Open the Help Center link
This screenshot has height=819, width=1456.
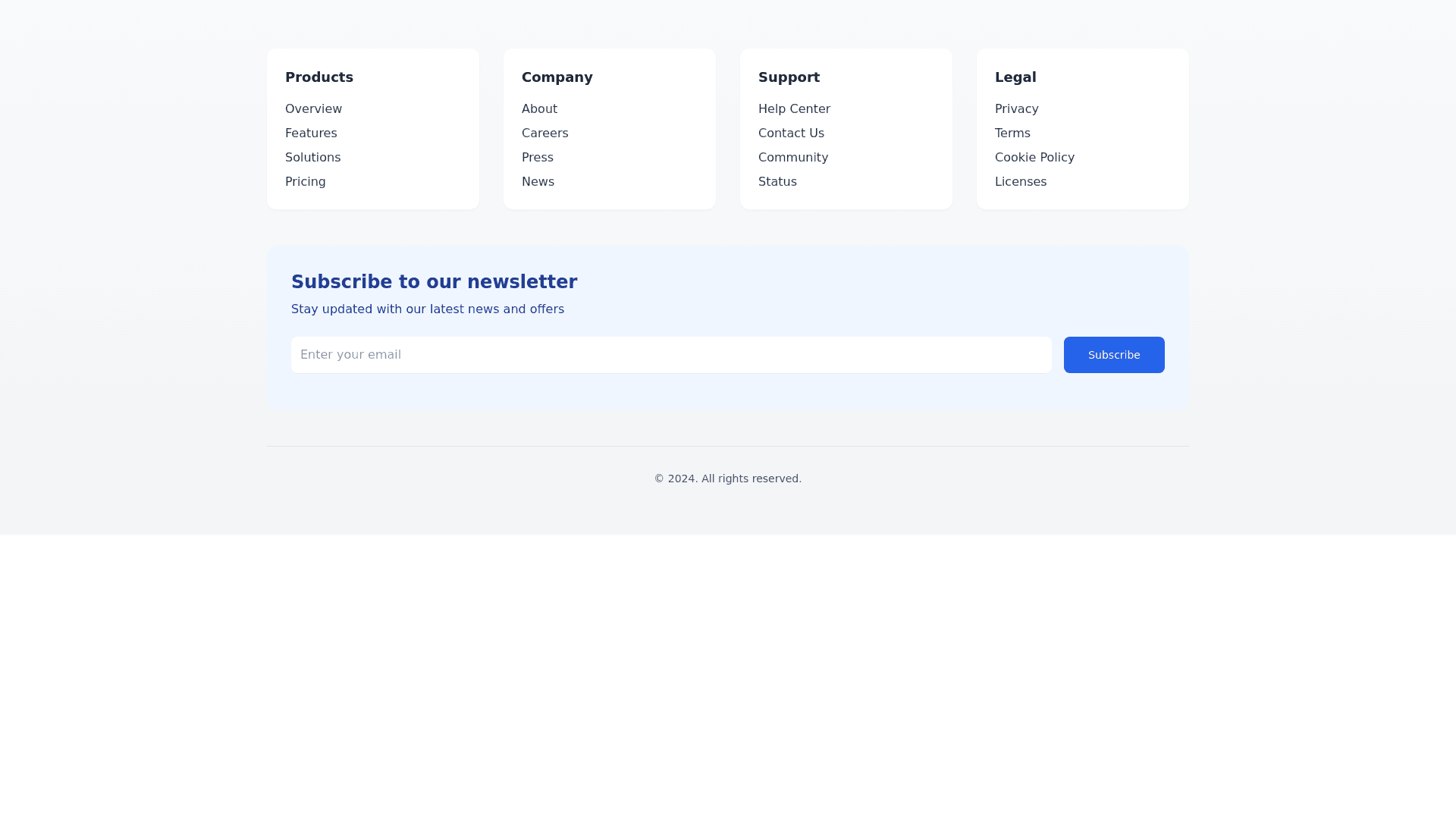(x=794, y=109)
